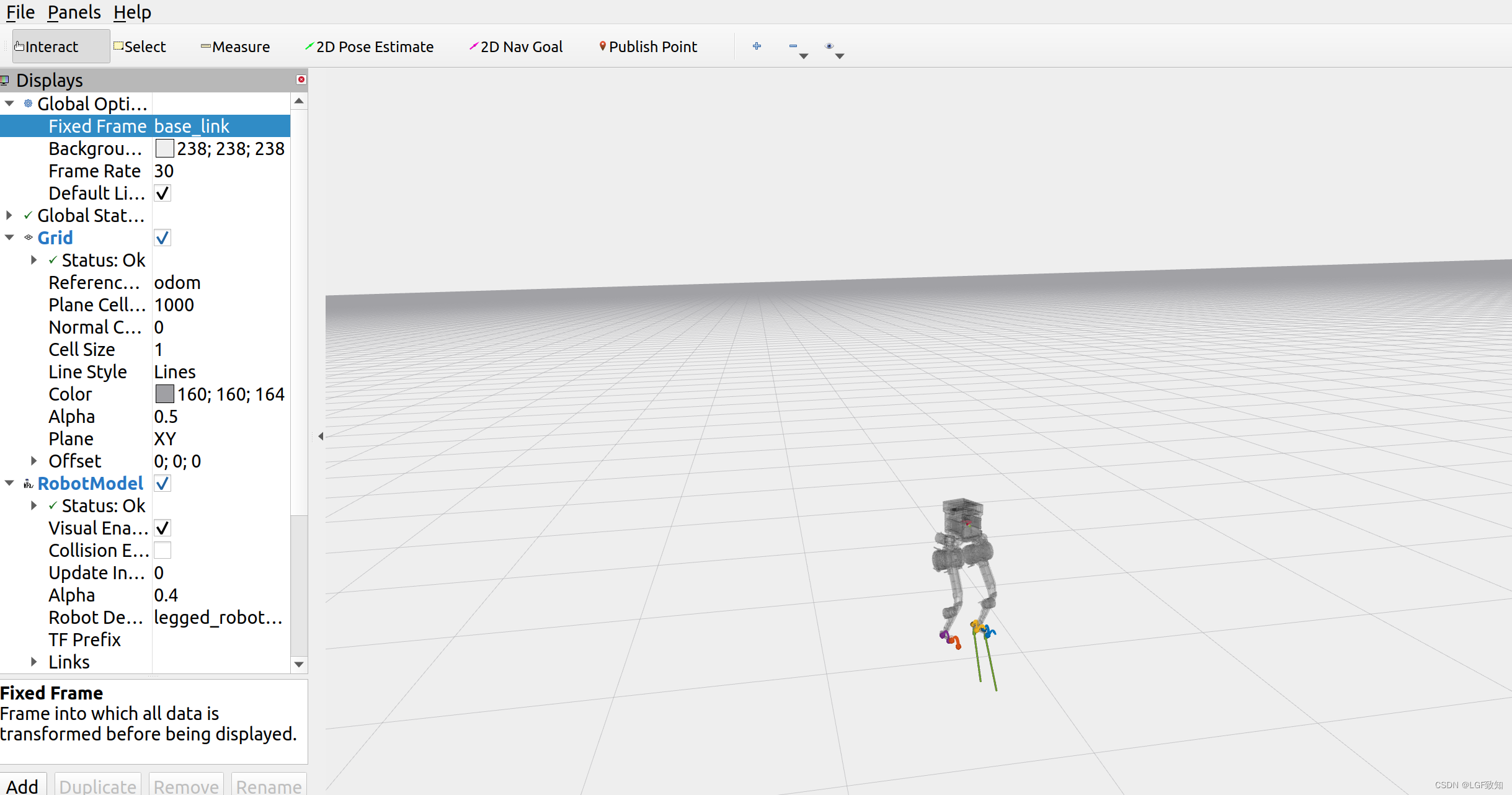Screen dimensions: 1512x795
Task: Click the Grid display icon
Action: (28, 238)
